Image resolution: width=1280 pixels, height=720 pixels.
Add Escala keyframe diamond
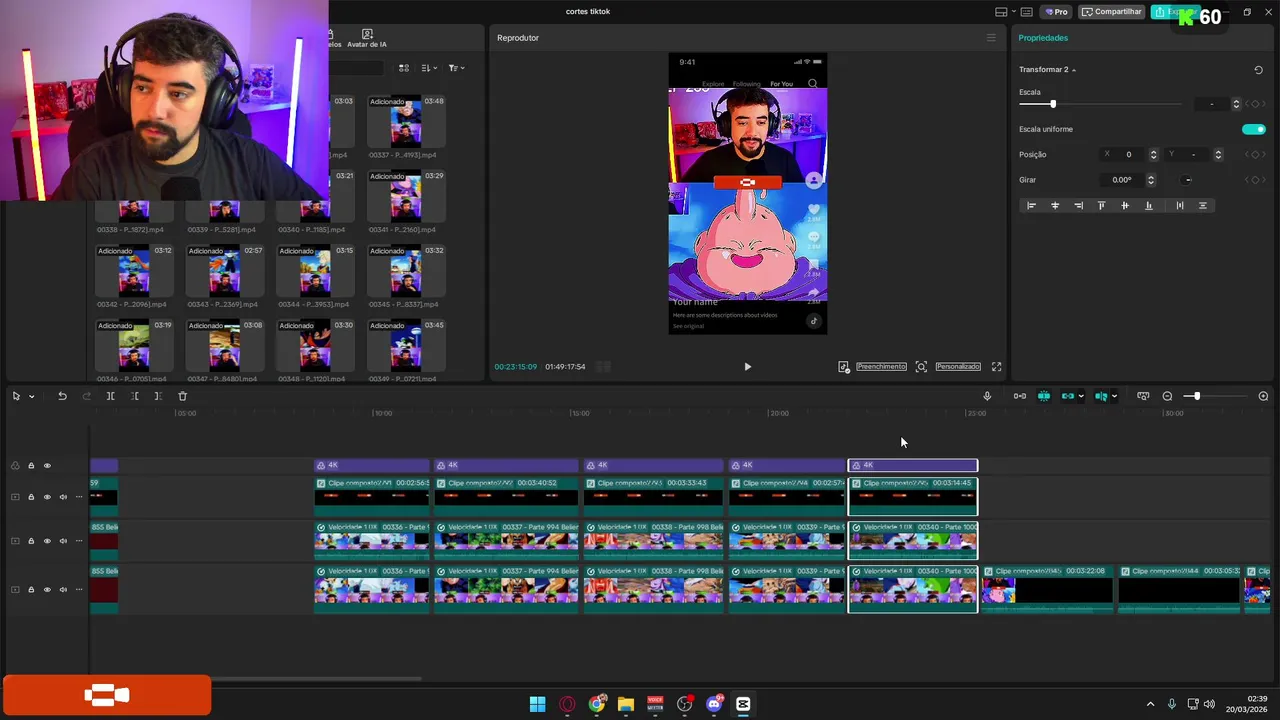click(1254, 104)
